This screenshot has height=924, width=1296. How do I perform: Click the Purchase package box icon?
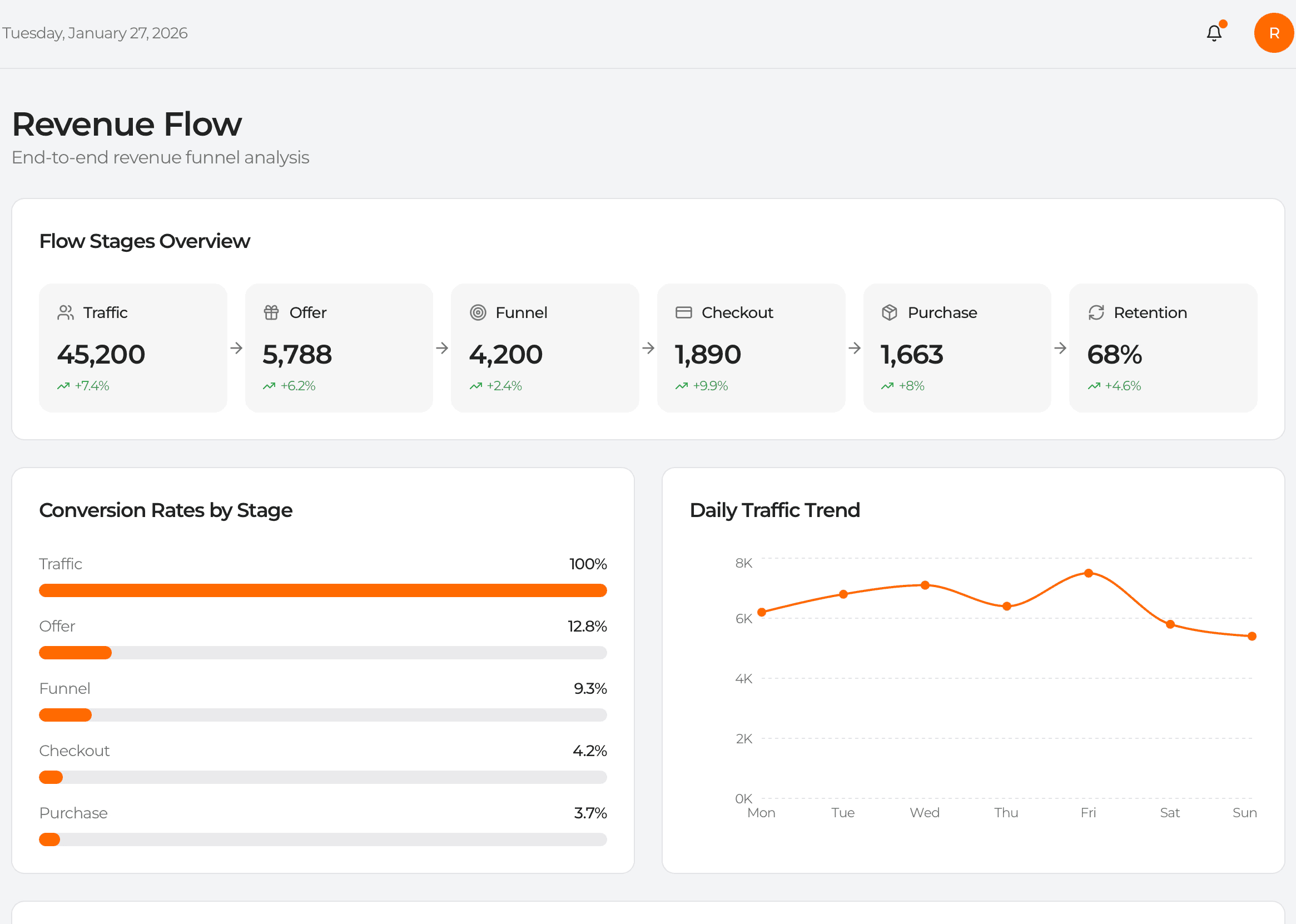tap(889, 312)
